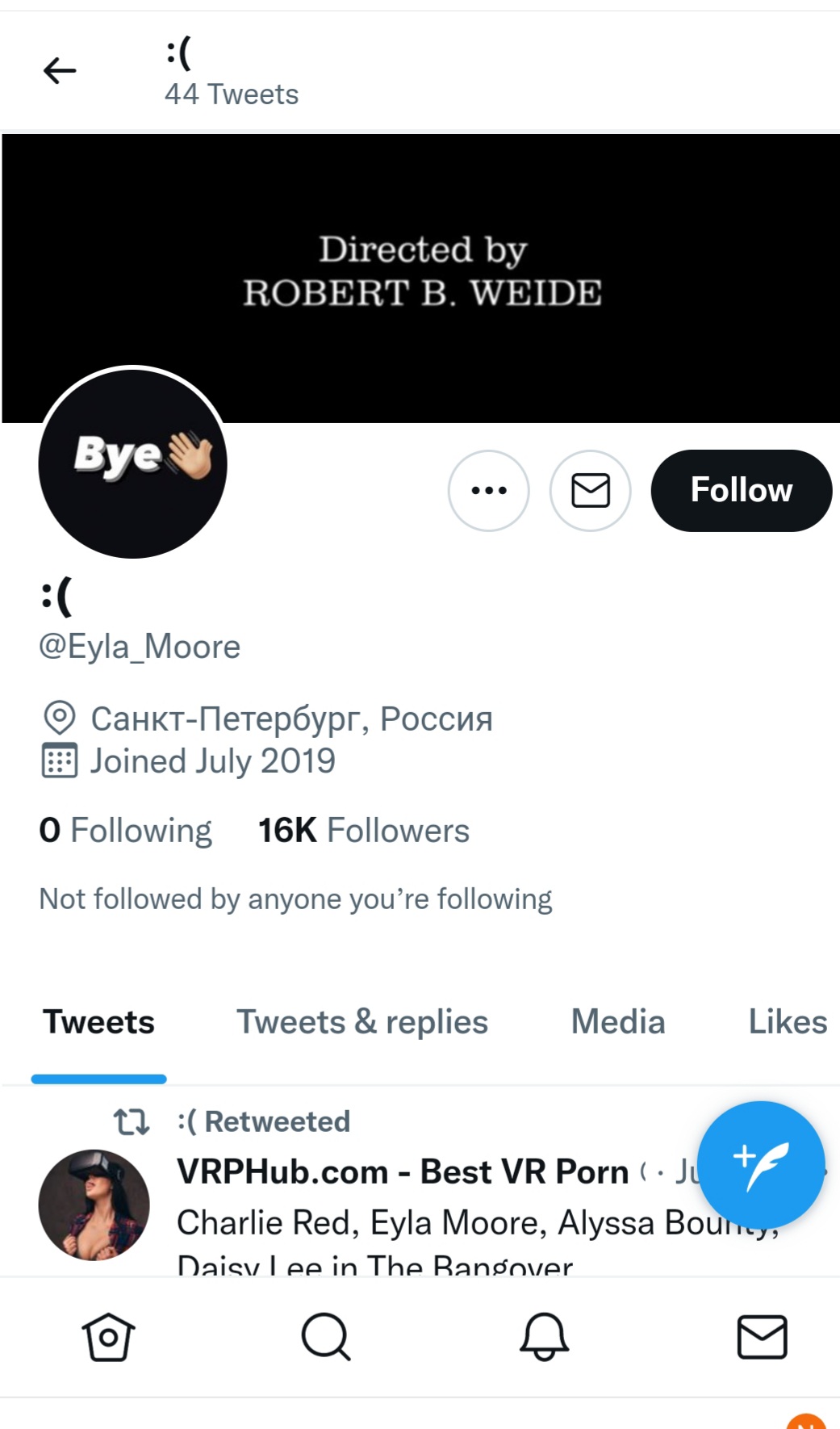This screenshot has height=1429, width=840.
Task: Click the retweet icon above the tweet
Action: point(132,1121)
